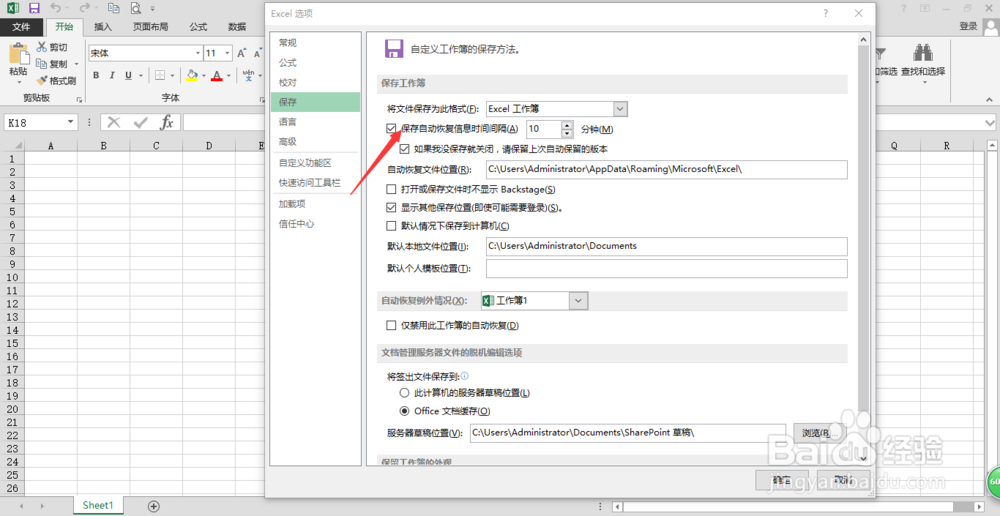Click the Undo arrow icon
1000x516 pixels.
pyautogui.click(x=55, y=8)
